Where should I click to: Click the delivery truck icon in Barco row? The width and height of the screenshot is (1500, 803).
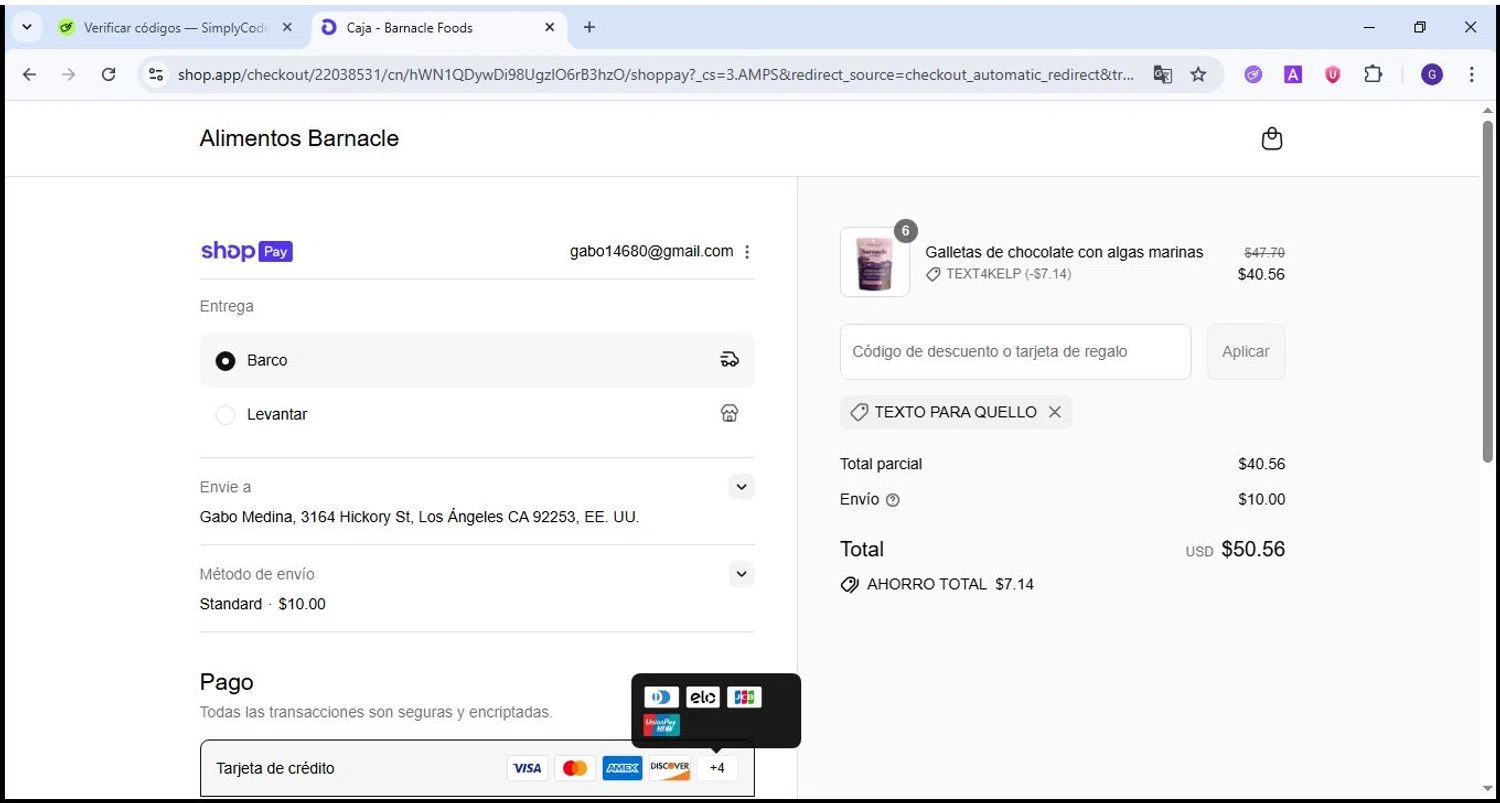pyautogui.click(x=730, y=360)
